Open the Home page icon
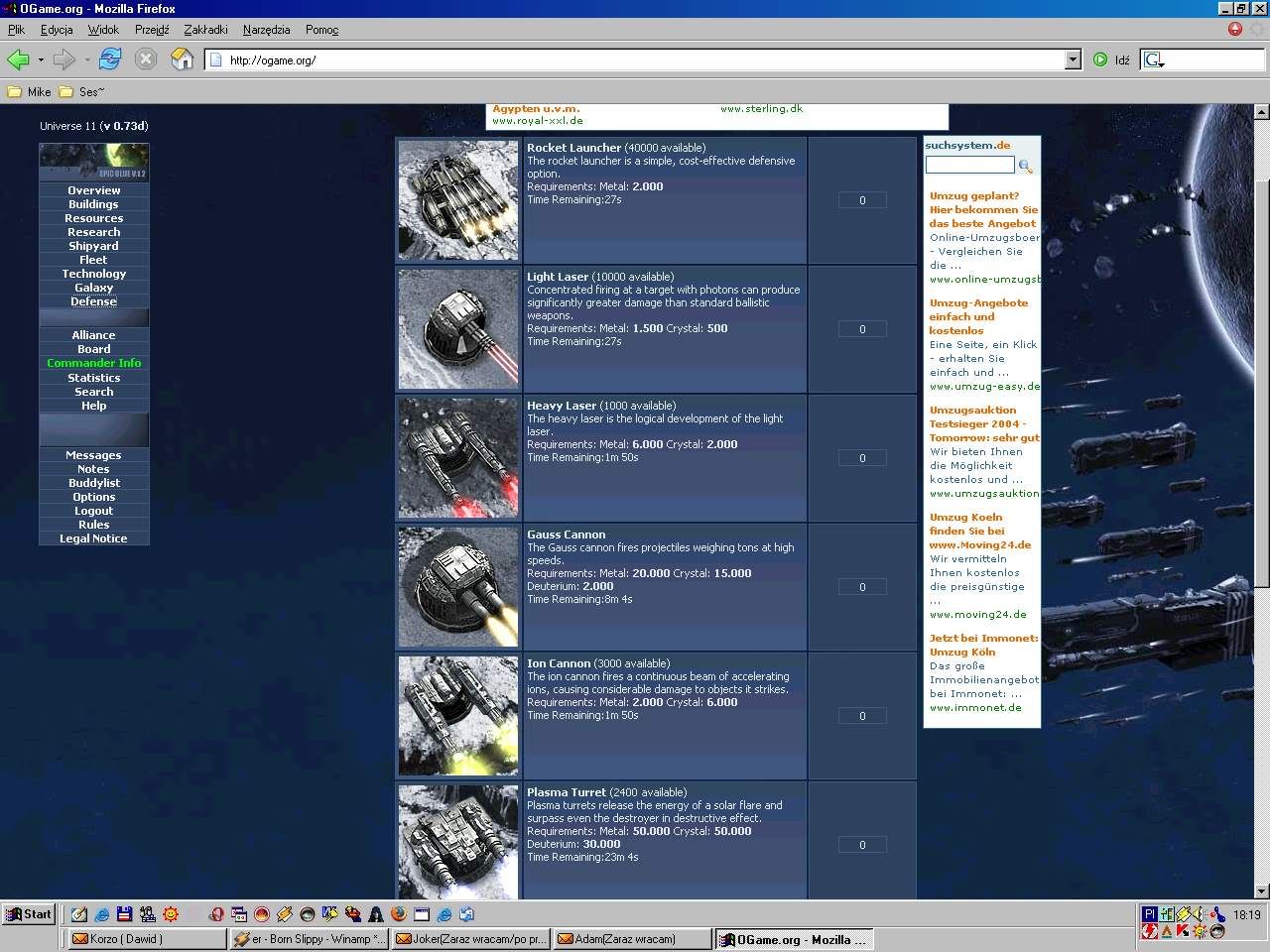 point(182,59)
